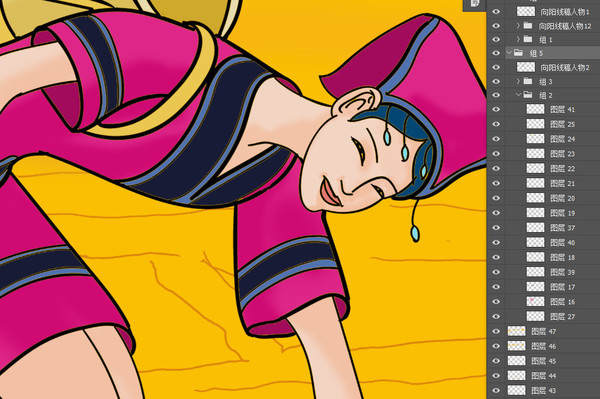This screenshot has width=600, height=399.
Task: Click the group name 组 5
Action: [536, 53]
